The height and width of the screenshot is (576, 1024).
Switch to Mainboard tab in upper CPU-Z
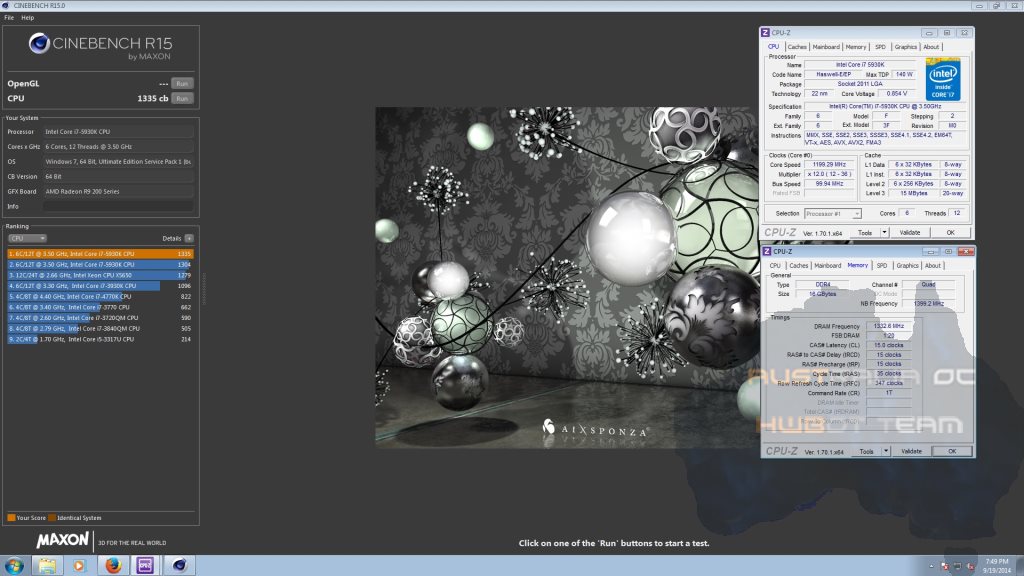coord(826,47)
